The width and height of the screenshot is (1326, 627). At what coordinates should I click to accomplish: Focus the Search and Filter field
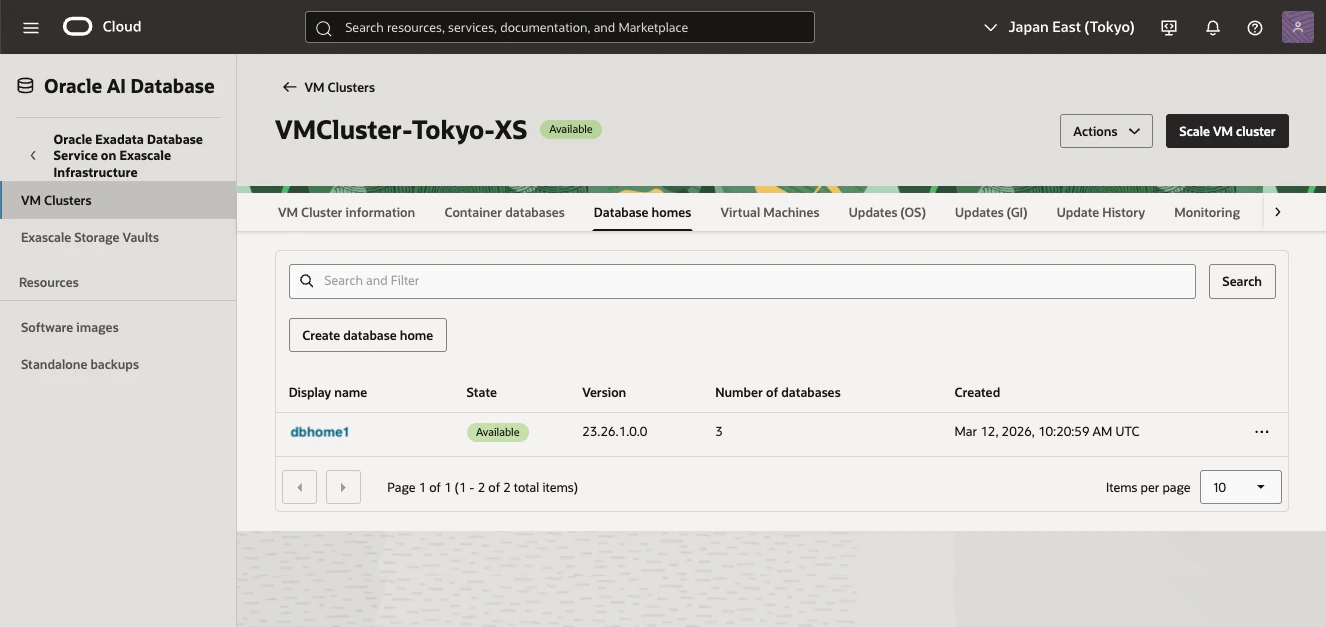pyautogui.click(x=742, y=281)
